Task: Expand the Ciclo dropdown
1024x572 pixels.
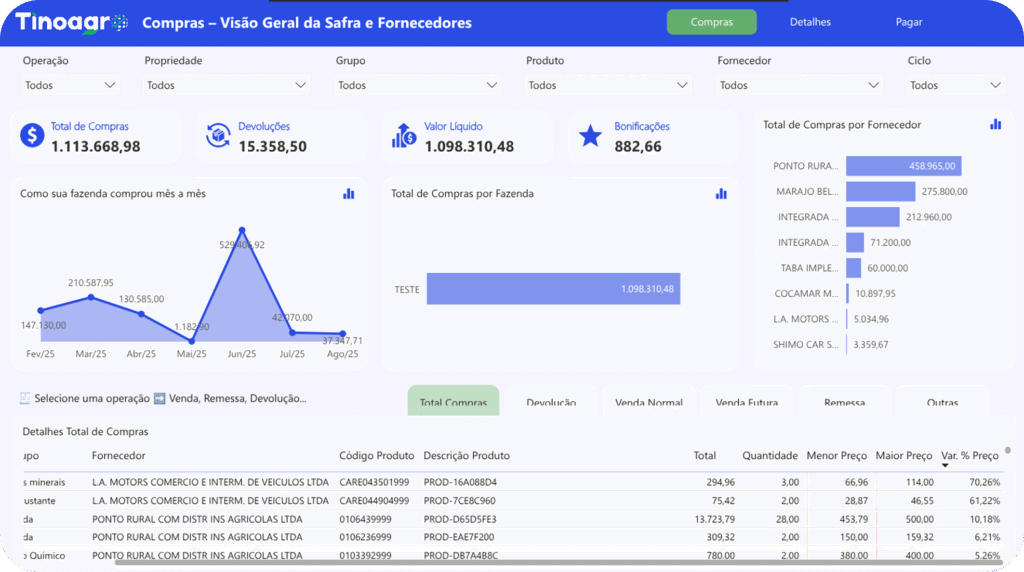Action: tap(955, 86)
